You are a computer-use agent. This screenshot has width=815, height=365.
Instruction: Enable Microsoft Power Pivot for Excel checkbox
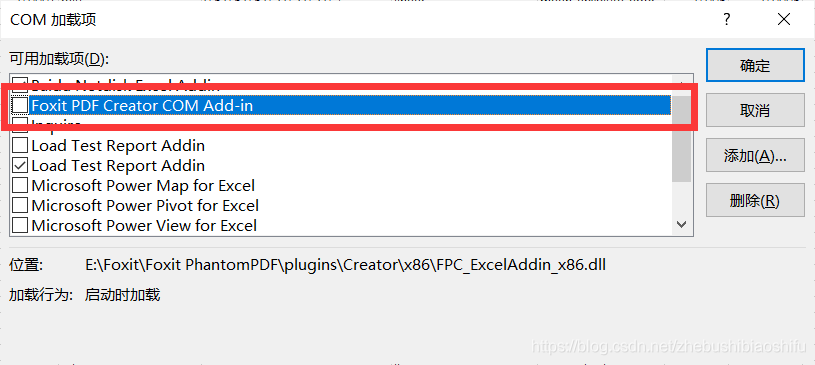[20, 205]
